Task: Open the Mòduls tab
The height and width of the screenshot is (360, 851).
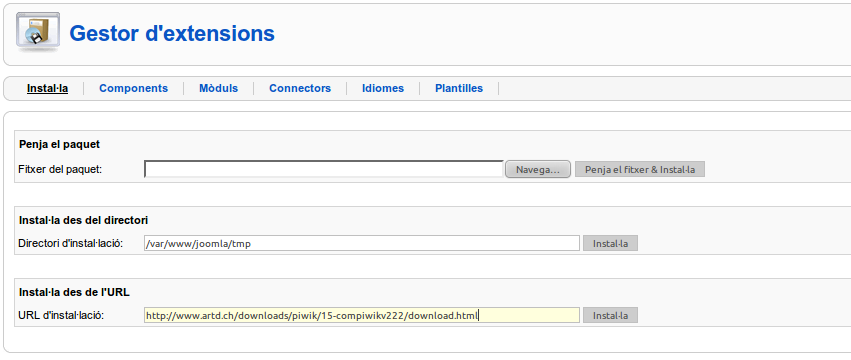Action: coord(218,88)
